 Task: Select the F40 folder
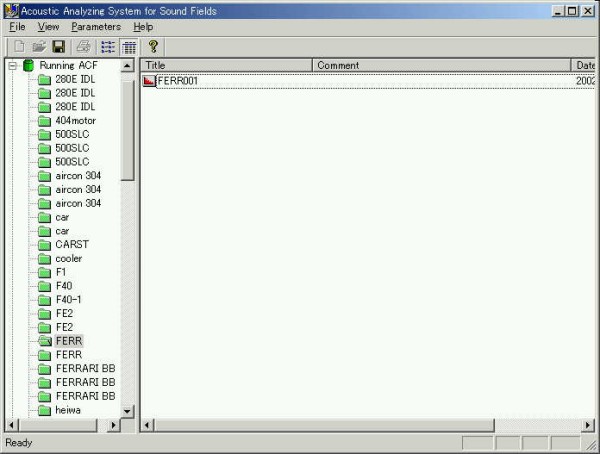64,286
